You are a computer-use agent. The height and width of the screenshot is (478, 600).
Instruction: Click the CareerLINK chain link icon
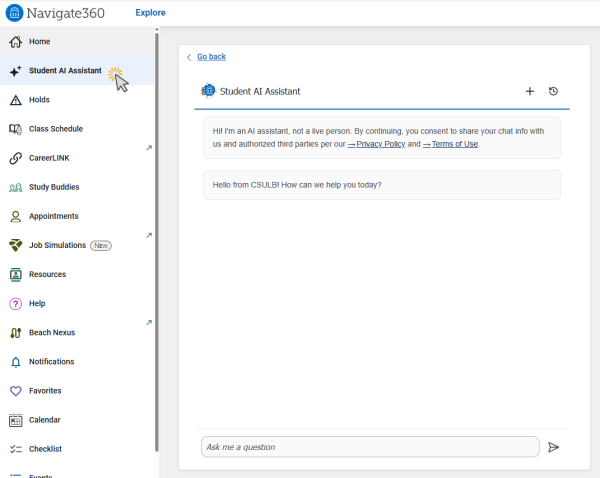pyautogui.click(x=16, y=158)
